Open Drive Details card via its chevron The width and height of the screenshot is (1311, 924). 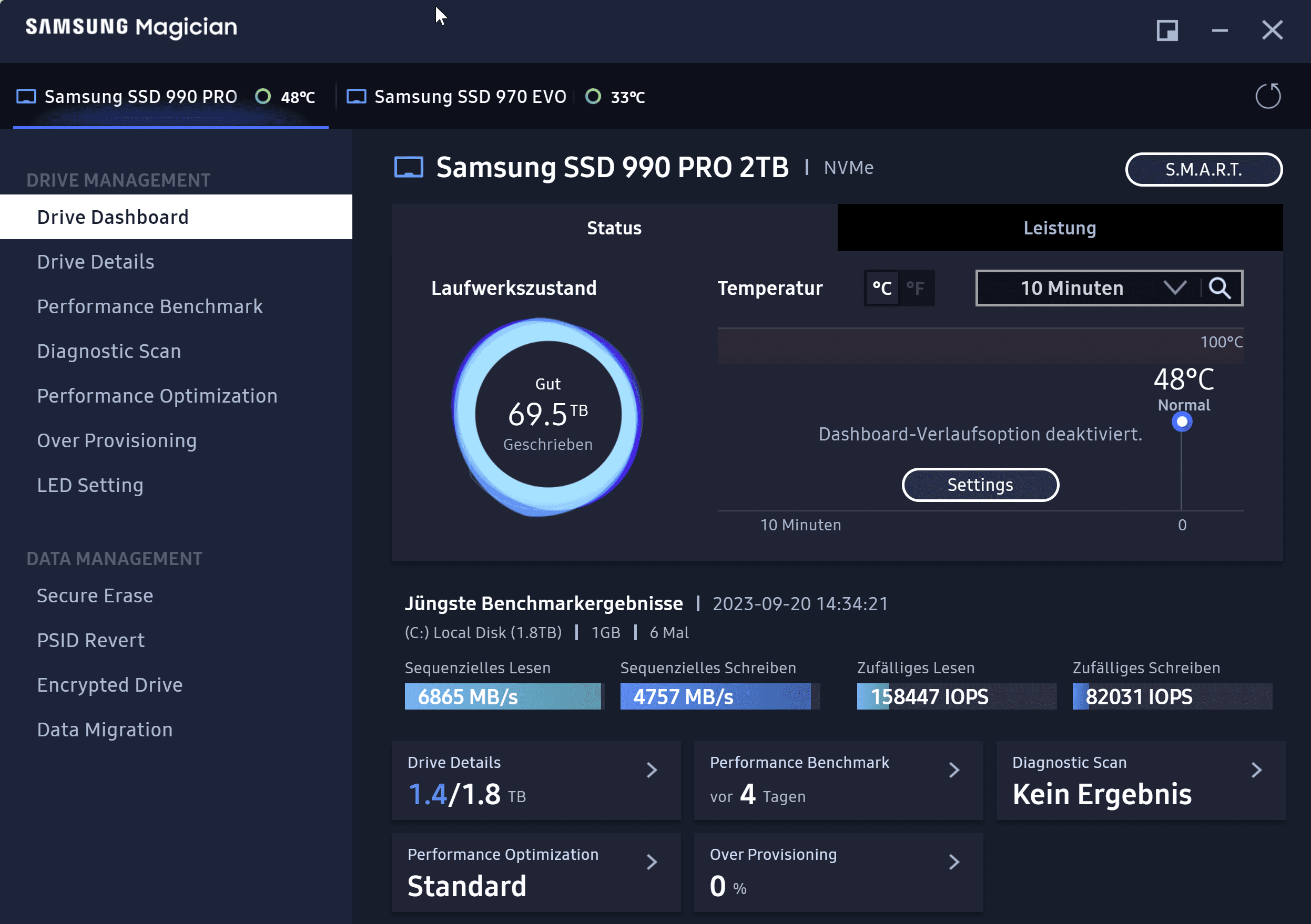point(652,770)
